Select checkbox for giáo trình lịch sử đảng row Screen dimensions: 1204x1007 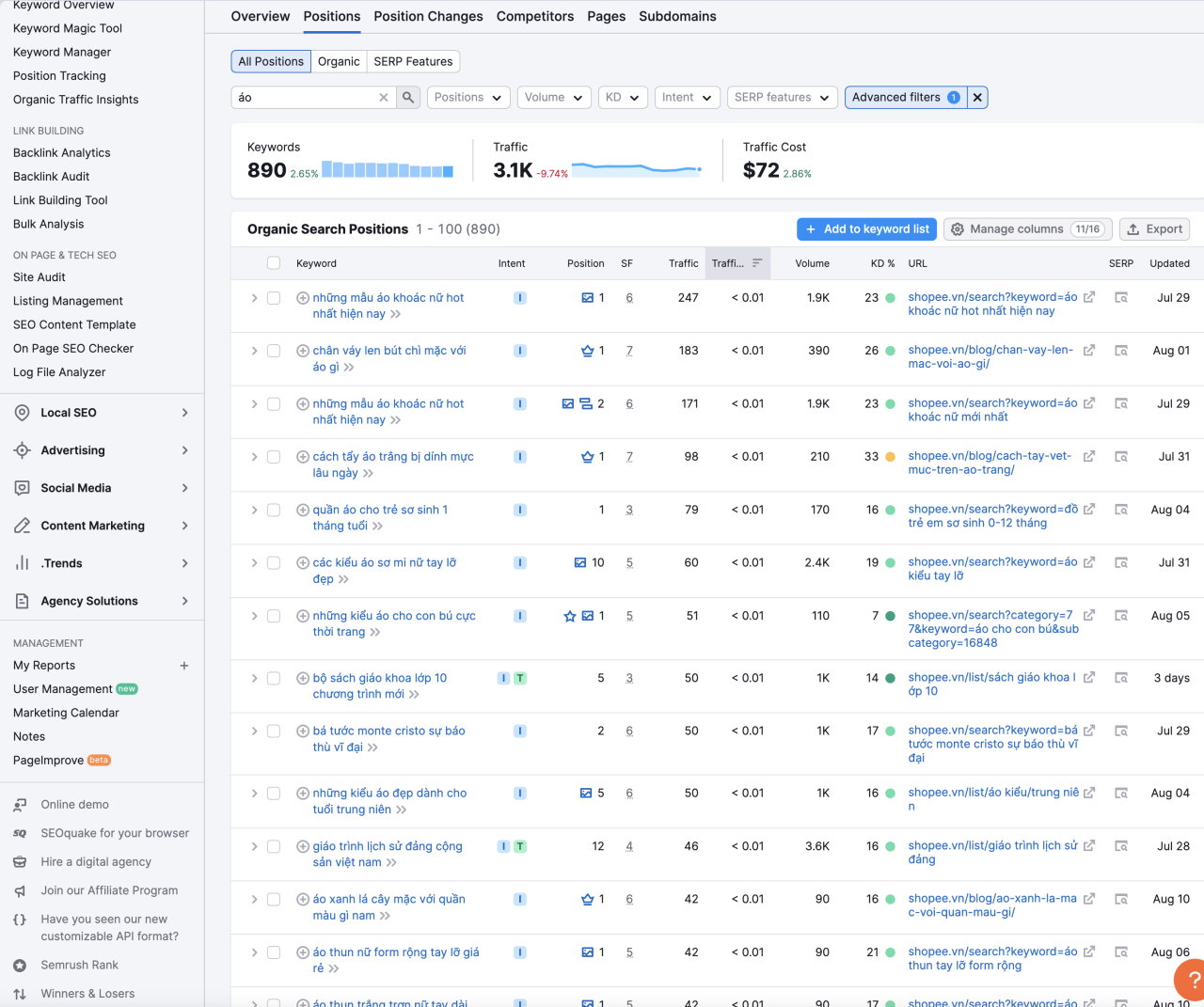click(x=274, y=847)
